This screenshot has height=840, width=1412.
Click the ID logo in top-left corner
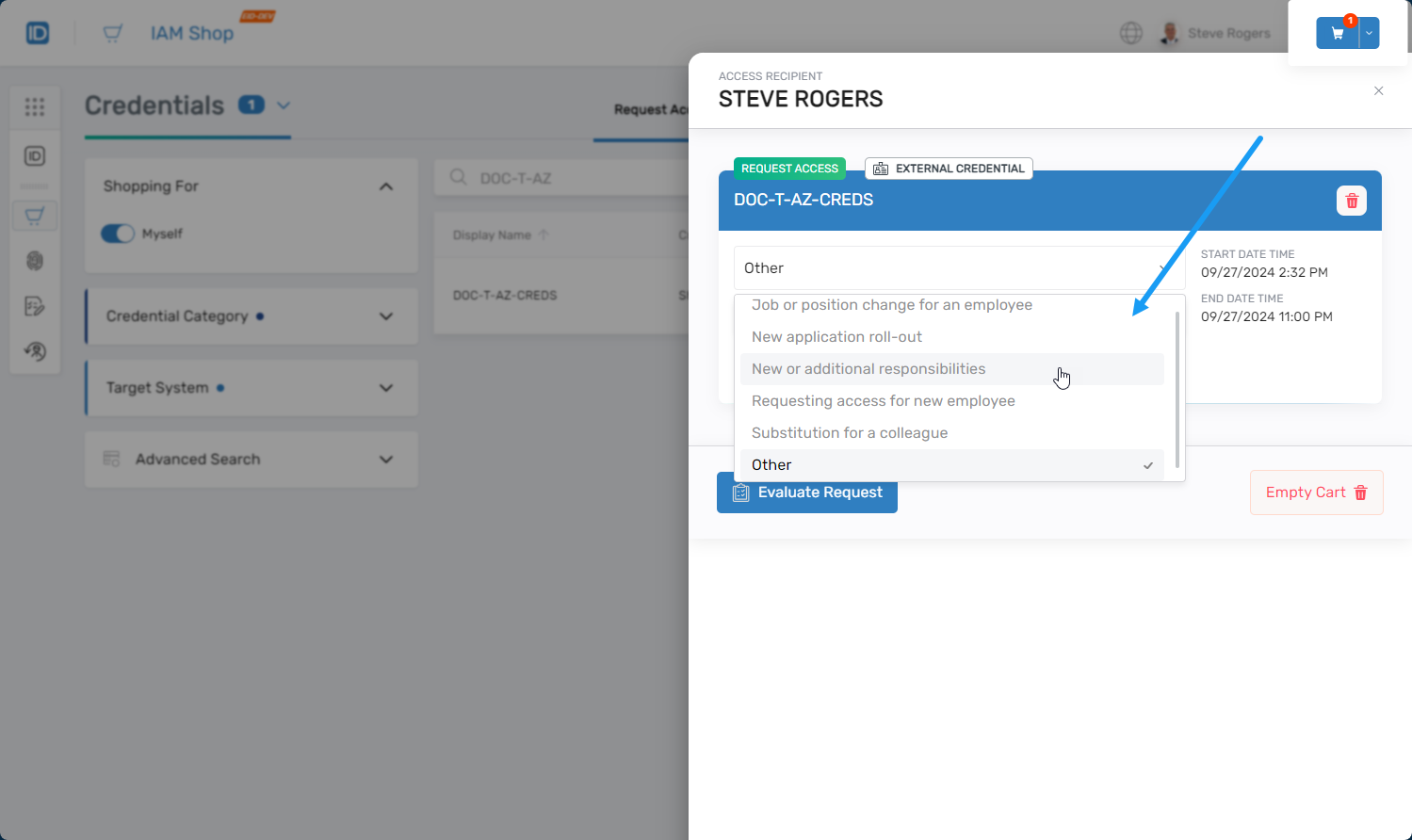click(x=38, y=33)
